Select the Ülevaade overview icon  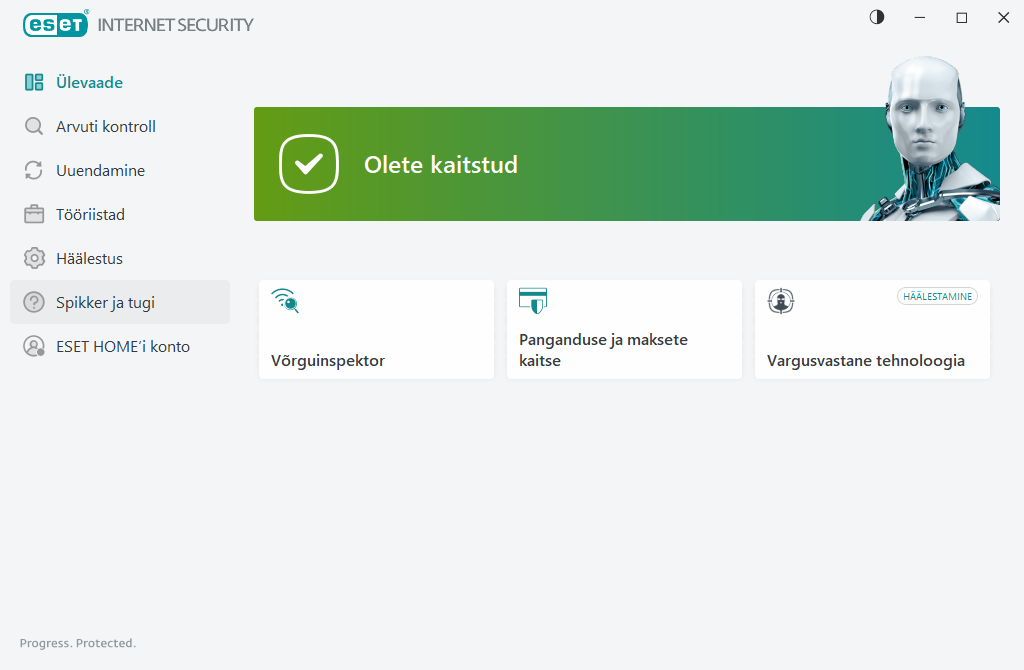pos(34,82)
